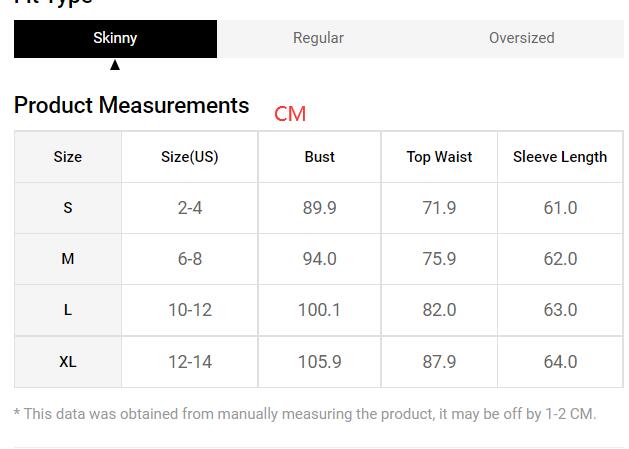Click the 64.0 sleeve length value
Screen dimensions: 629x449
coord(560,362)
